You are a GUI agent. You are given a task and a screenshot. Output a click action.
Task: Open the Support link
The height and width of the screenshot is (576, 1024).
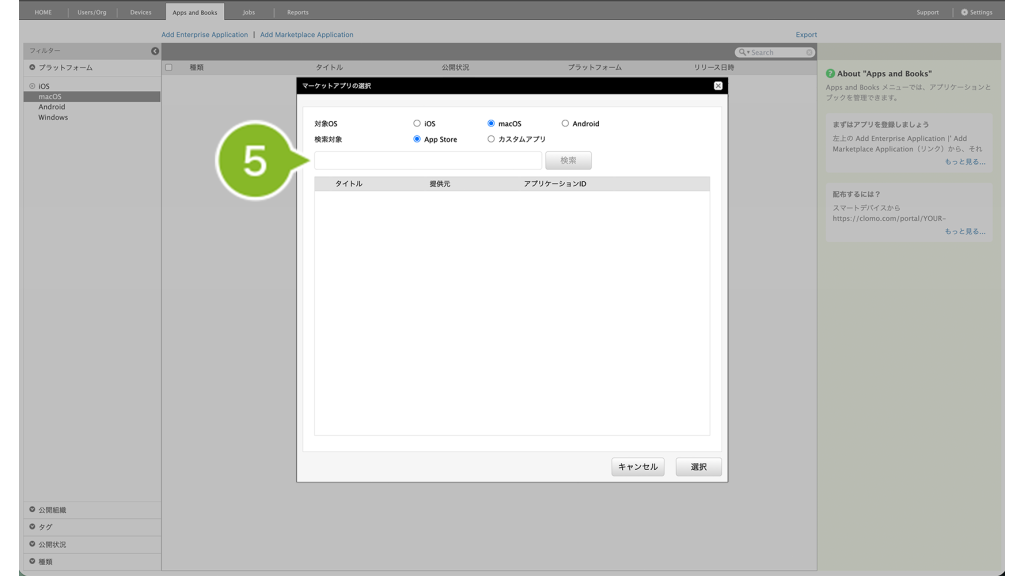tap(927, 12)
